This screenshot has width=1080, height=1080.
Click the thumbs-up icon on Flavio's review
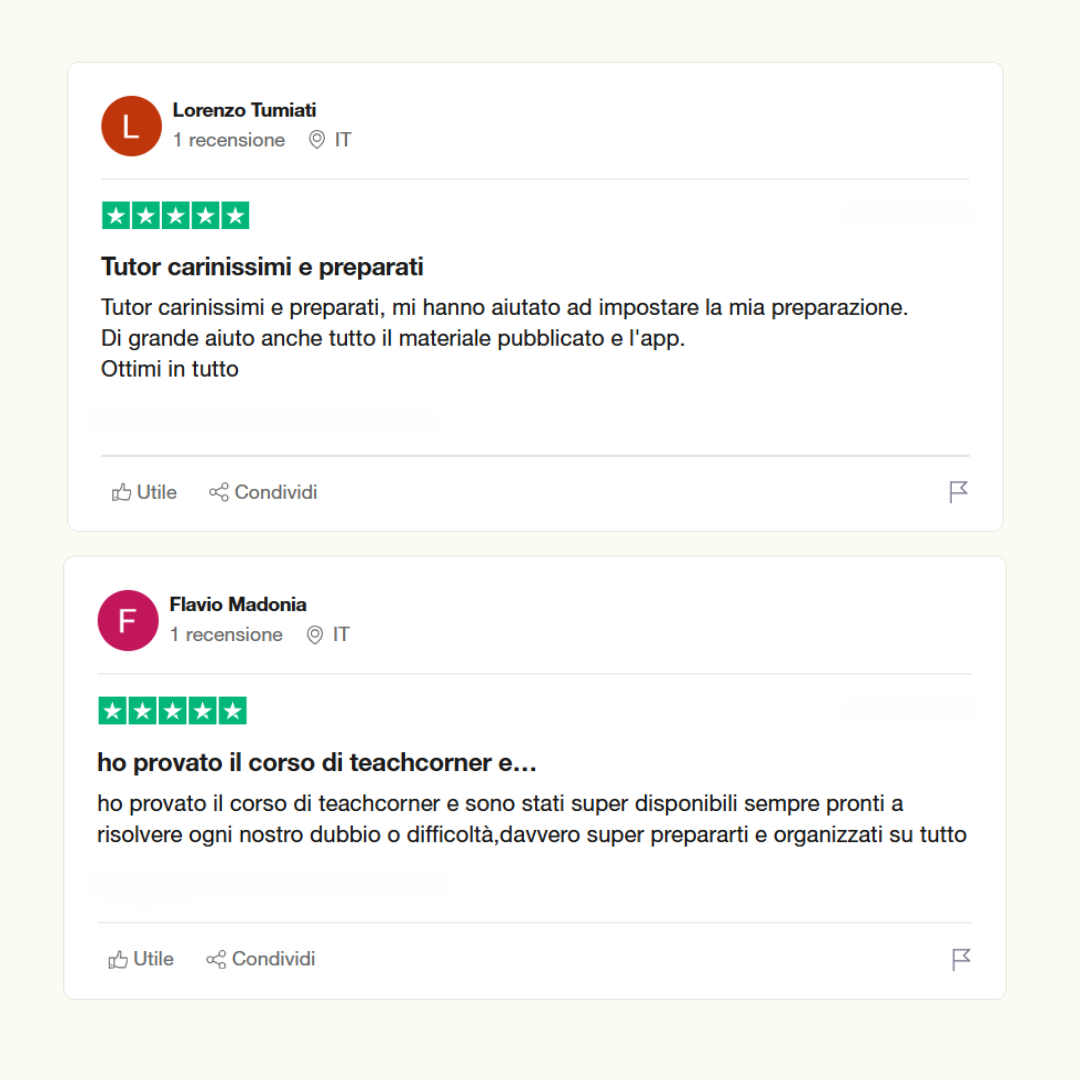click(x=118, y=959)
